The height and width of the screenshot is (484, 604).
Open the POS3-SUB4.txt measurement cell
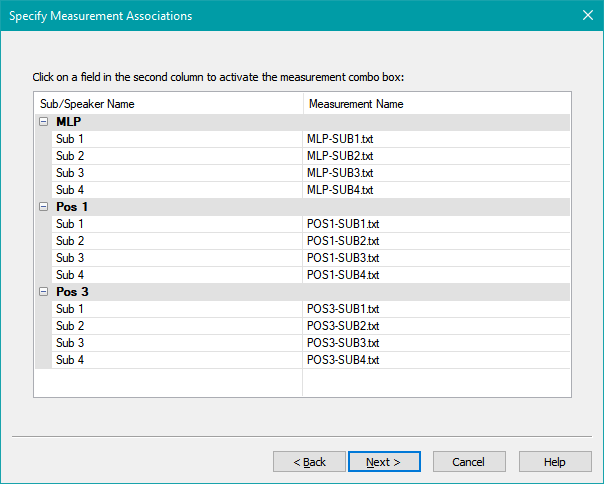pos(436,360)
